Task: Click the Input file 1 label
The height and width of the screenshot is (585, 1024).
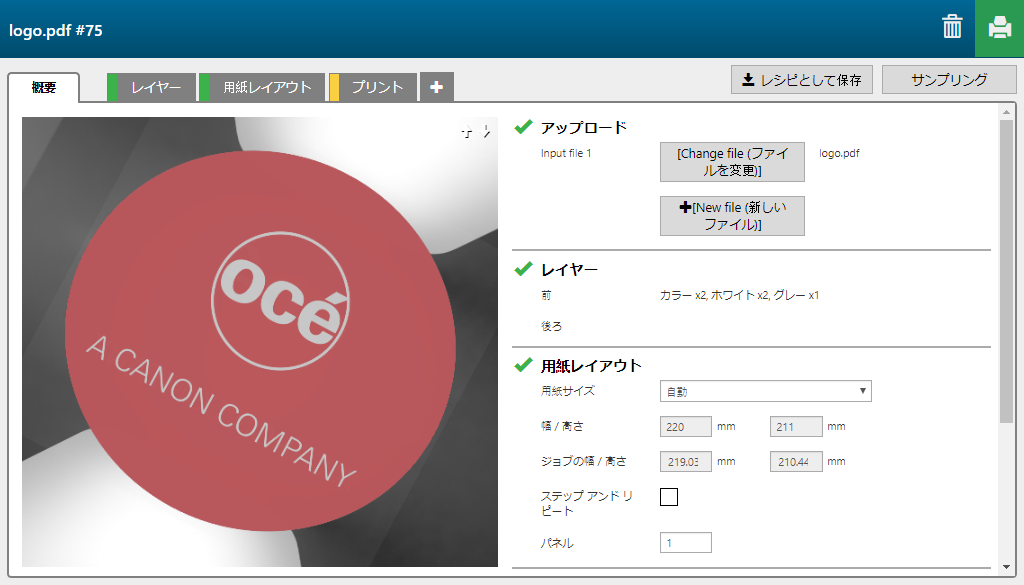Action: (566, 153)
